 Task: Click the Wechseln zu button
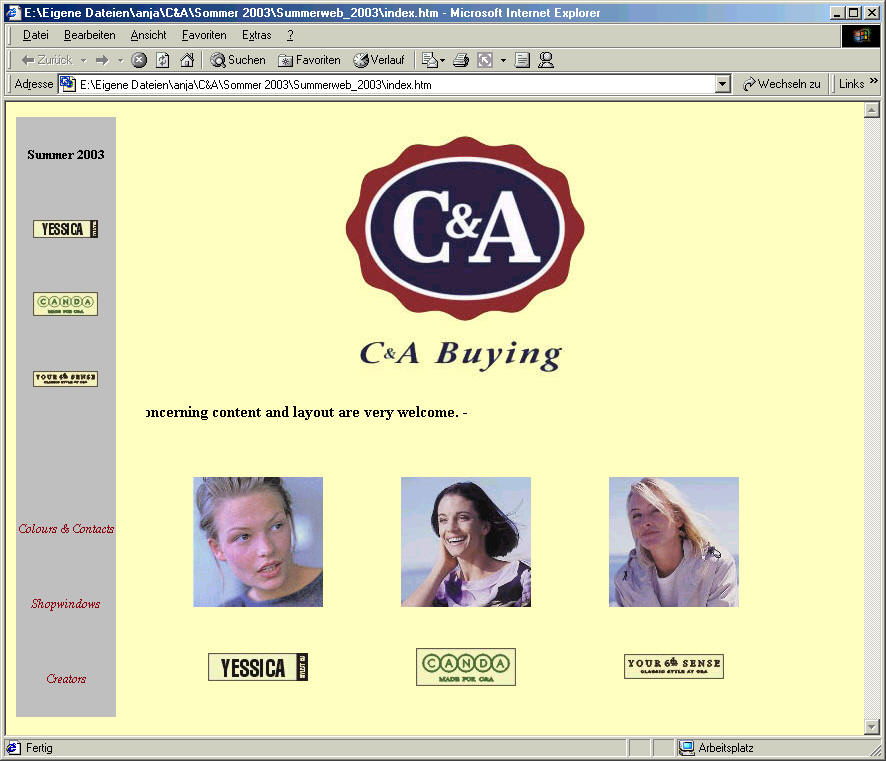[781, 85]
